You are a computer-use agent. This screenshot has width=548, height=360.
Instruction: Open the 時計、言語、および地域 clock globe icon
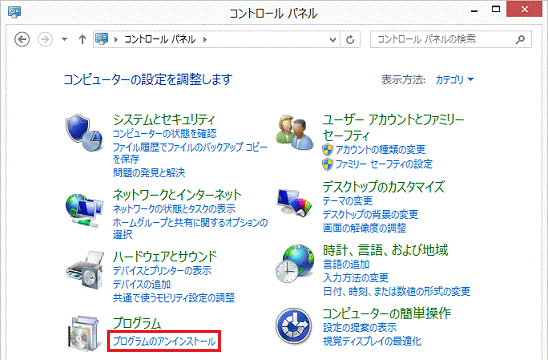tap(295, 264)
